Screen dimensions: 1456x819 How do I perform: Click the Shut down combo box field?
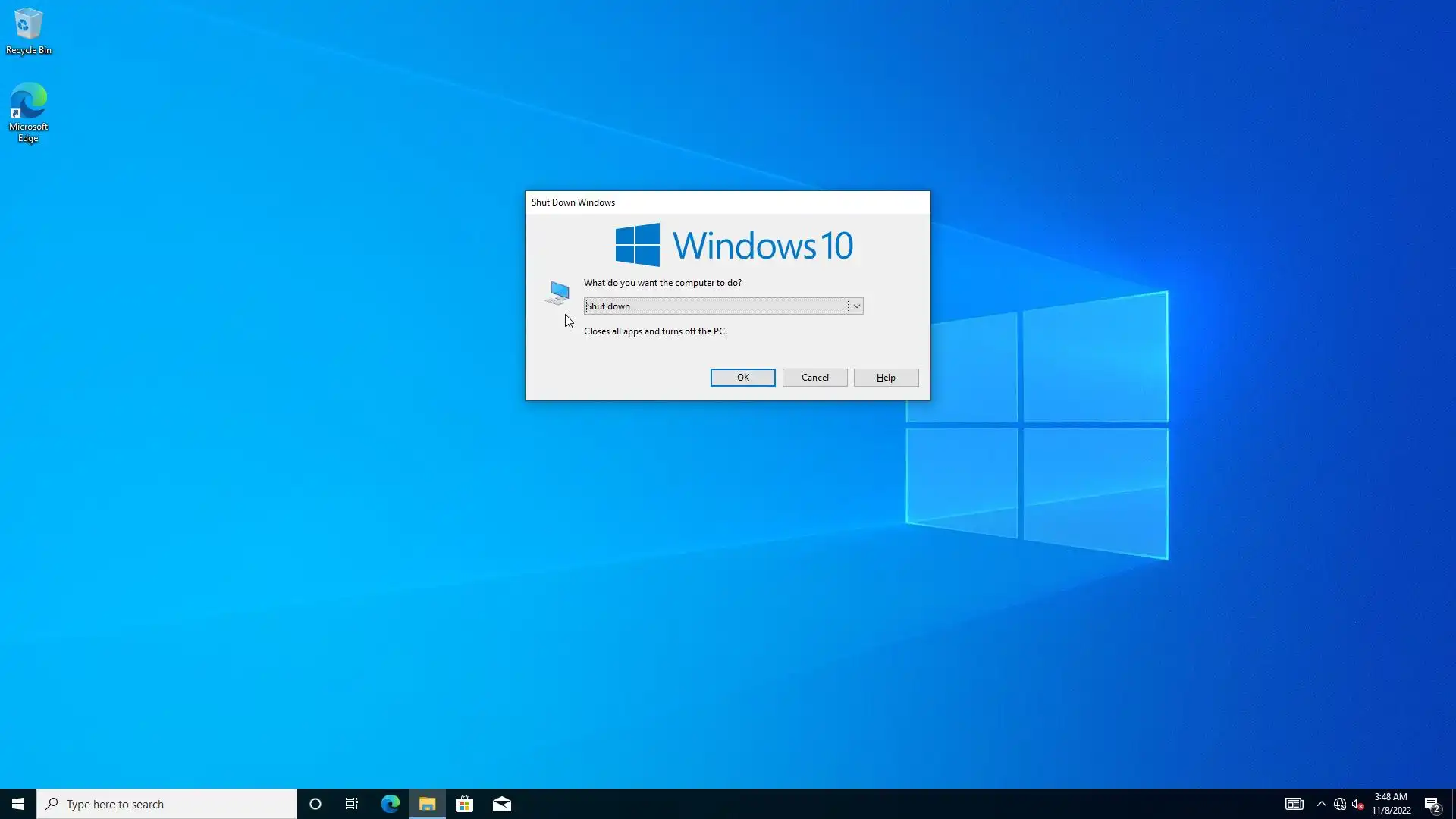(716, 306)
